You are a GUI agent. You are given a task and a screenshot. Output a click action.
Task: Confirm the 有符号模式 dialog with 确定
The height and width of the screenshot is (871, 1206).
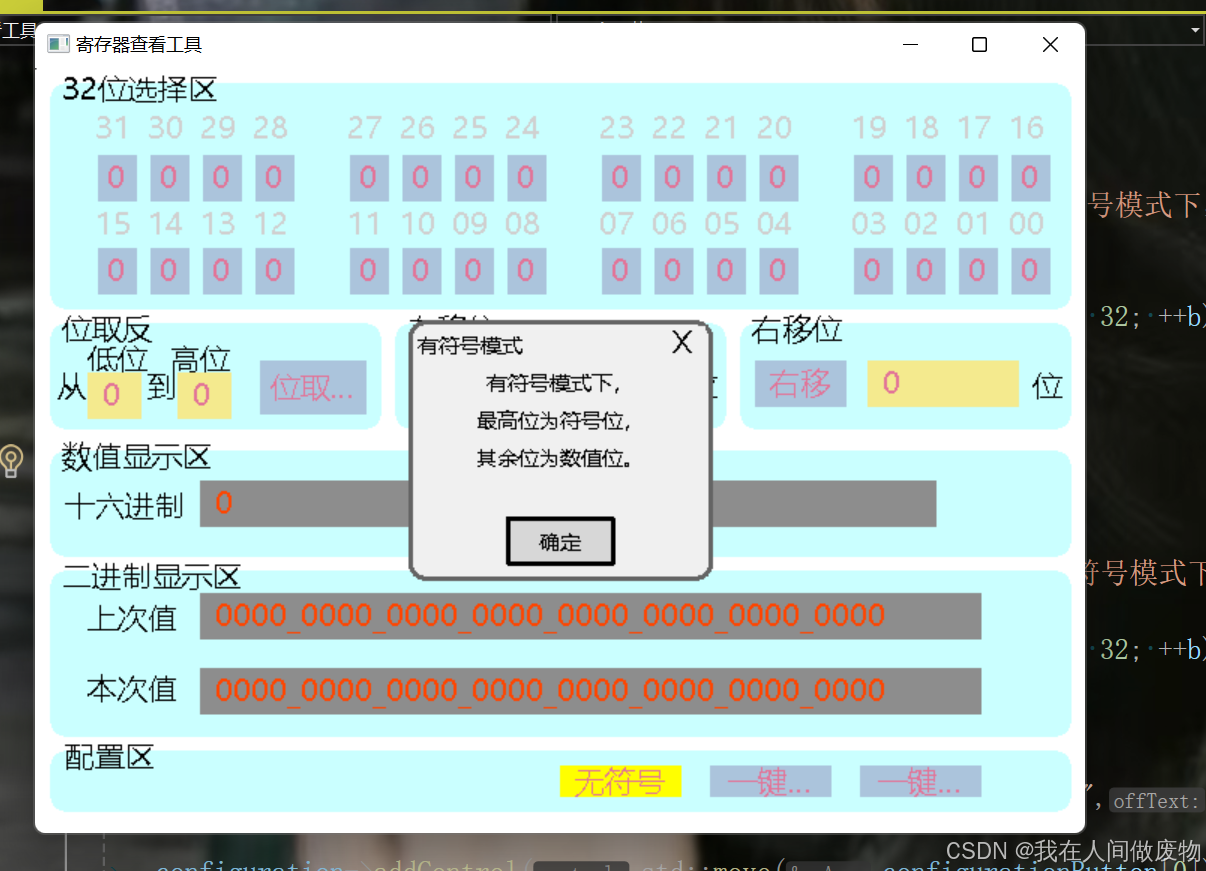click(x=560, y=541)
